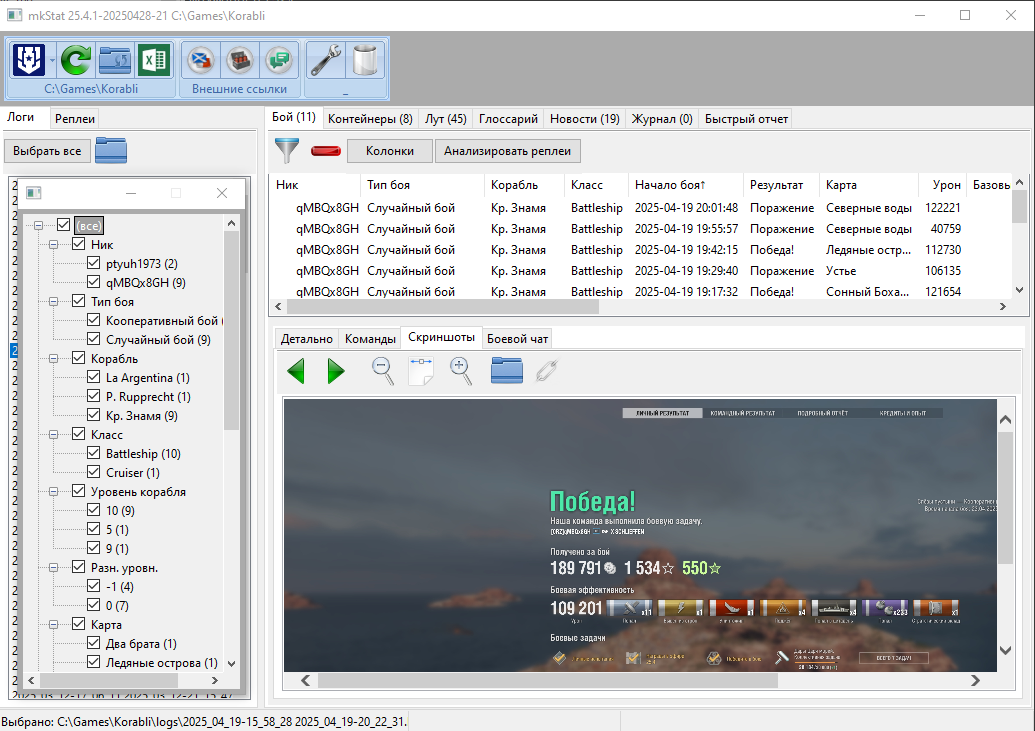Open the Детально tab
Viewport: 1035px width, 731px height.
click(307, 339)
